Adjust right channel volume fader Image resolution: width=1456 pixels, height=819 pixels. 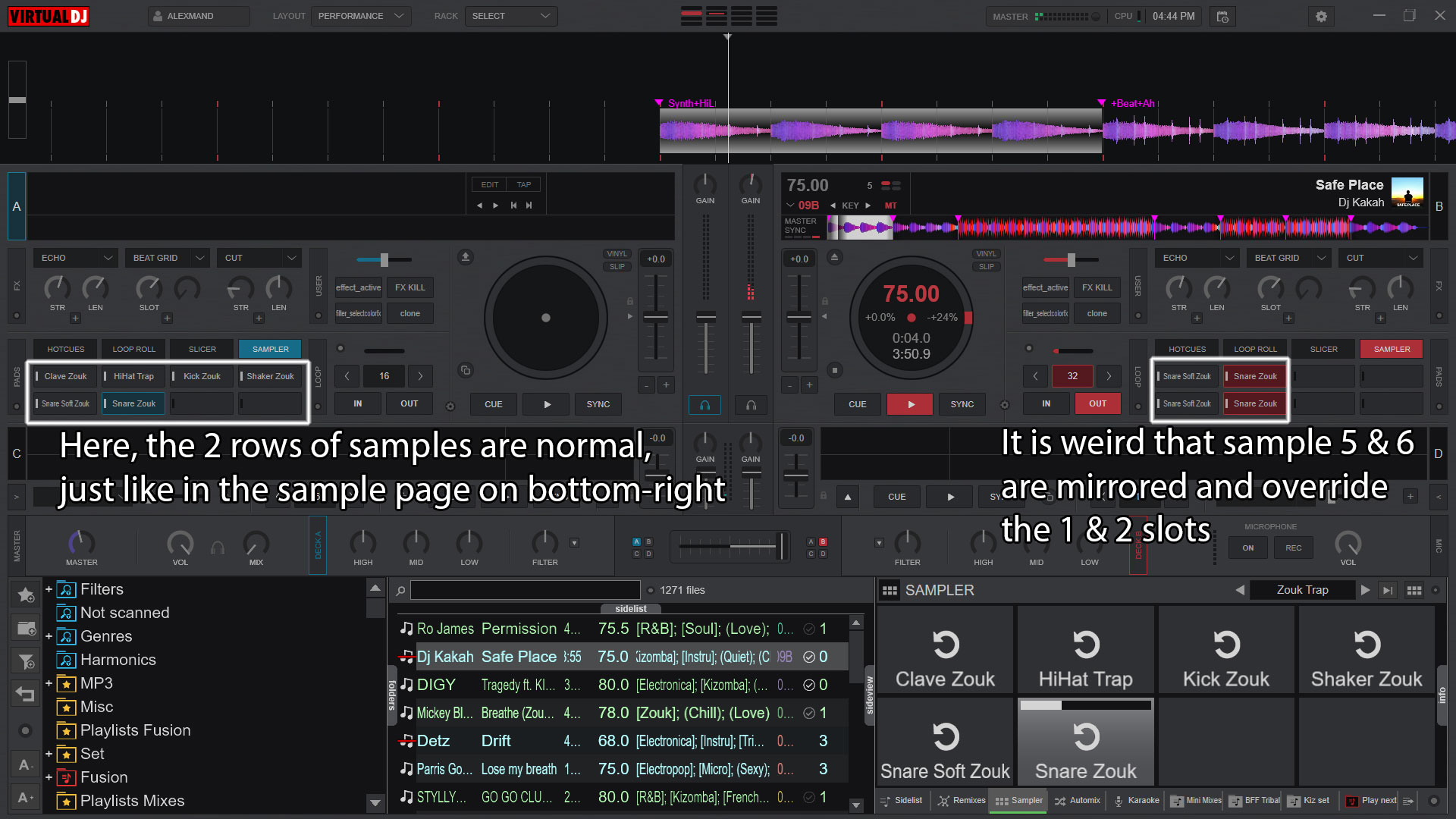pyautogui.click(x=751, y=317)
